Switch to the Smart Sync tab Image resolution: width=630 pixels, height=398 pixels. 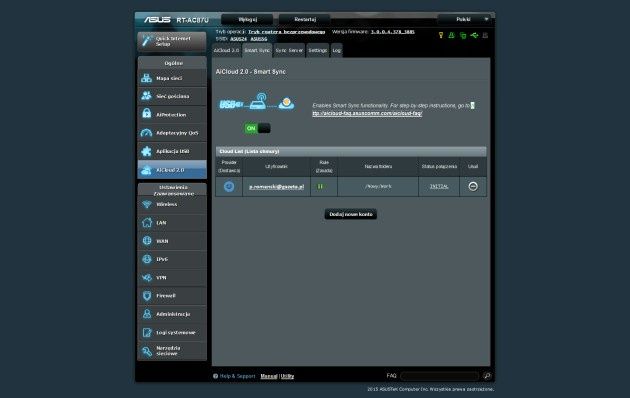pyautogui.click(x=257, y=51)
